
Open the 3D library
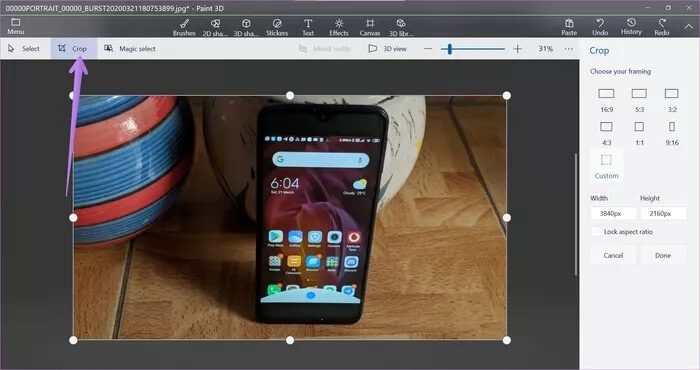(401, 27)
